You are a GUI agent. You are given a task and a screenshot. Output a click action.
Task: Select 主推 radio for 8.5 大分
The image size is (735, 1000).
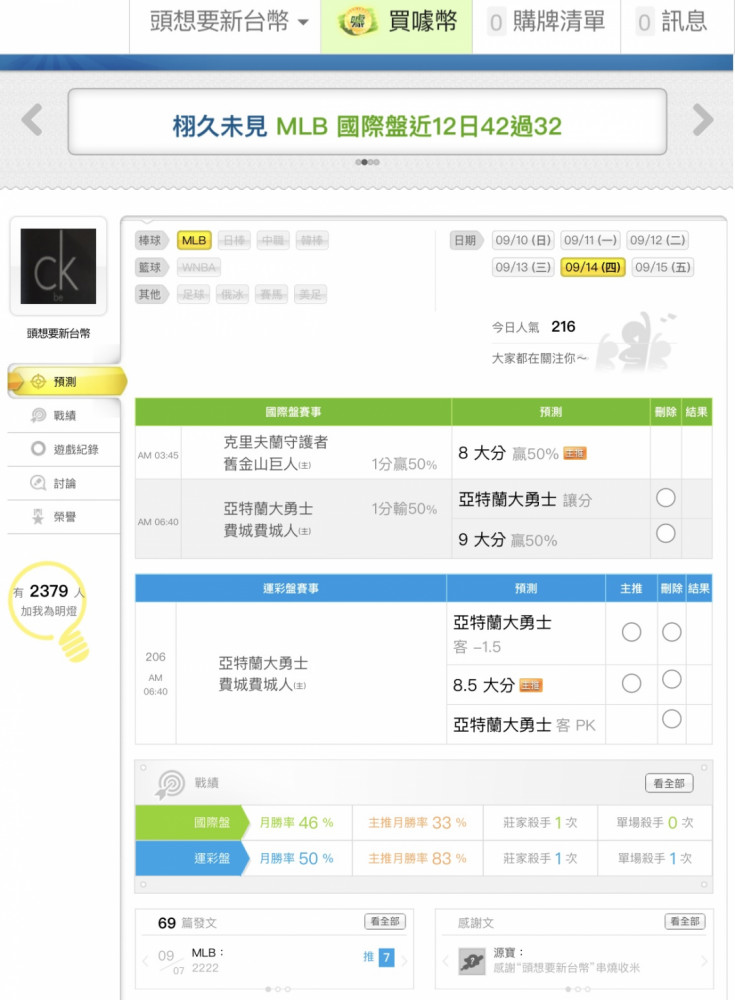pos(631,683)
